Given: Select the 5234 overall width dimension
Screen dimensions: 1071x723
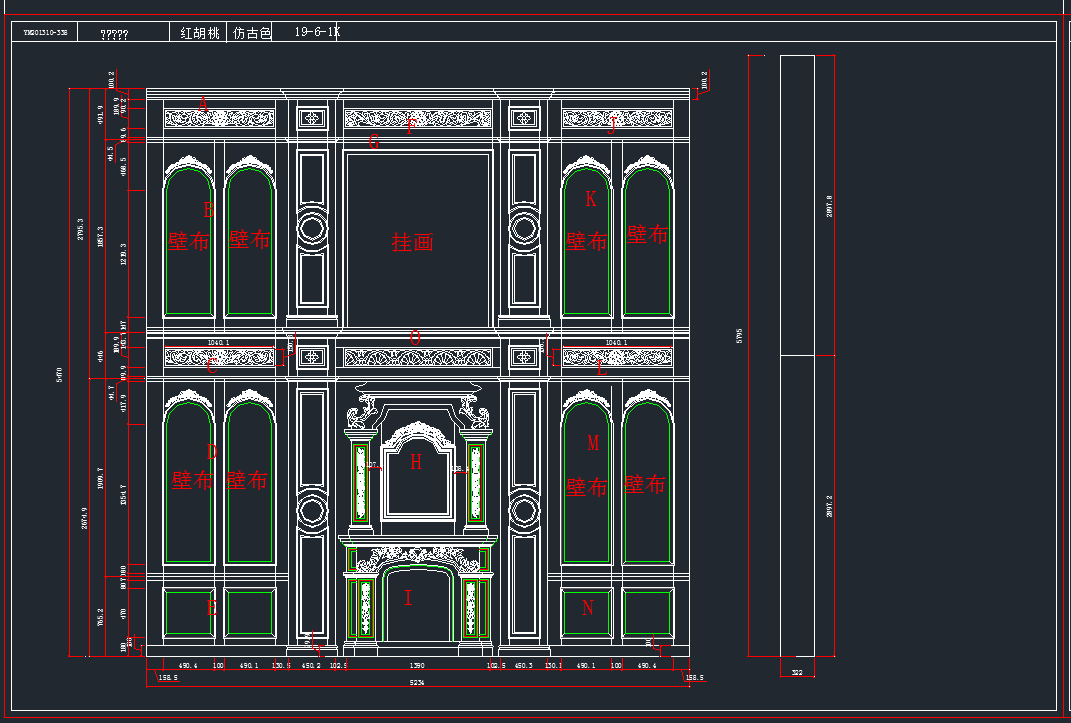Looking at the screenshot, I should tap(416, 682).
